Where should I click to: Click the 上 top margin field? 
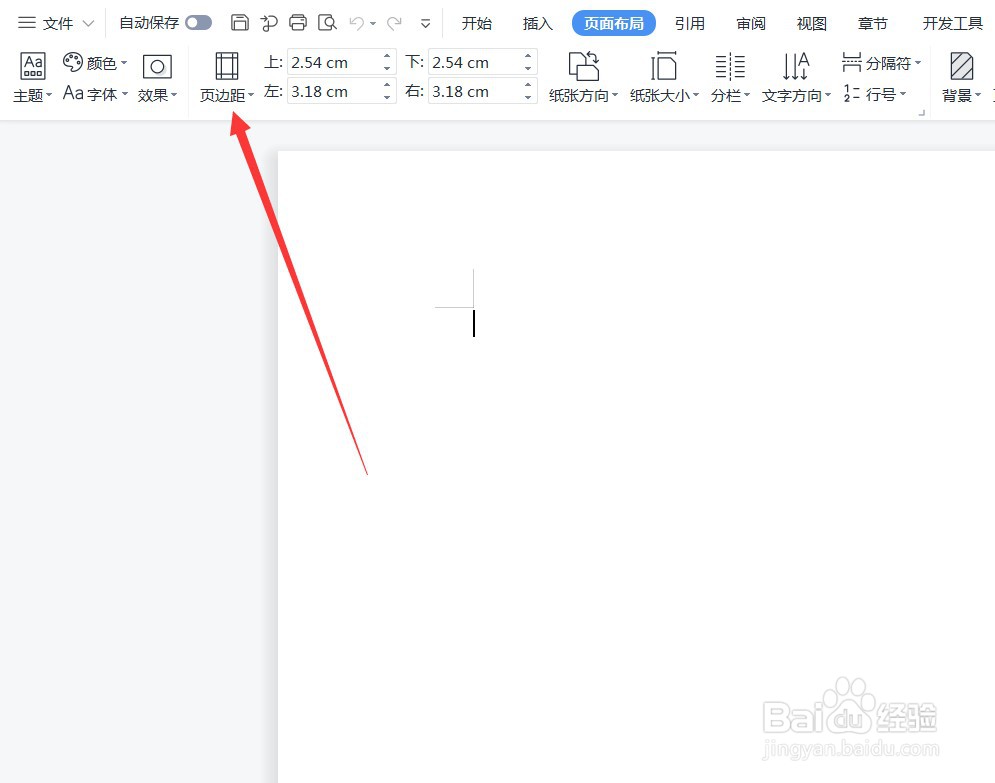pyautogui.click(x=333, y=62)
